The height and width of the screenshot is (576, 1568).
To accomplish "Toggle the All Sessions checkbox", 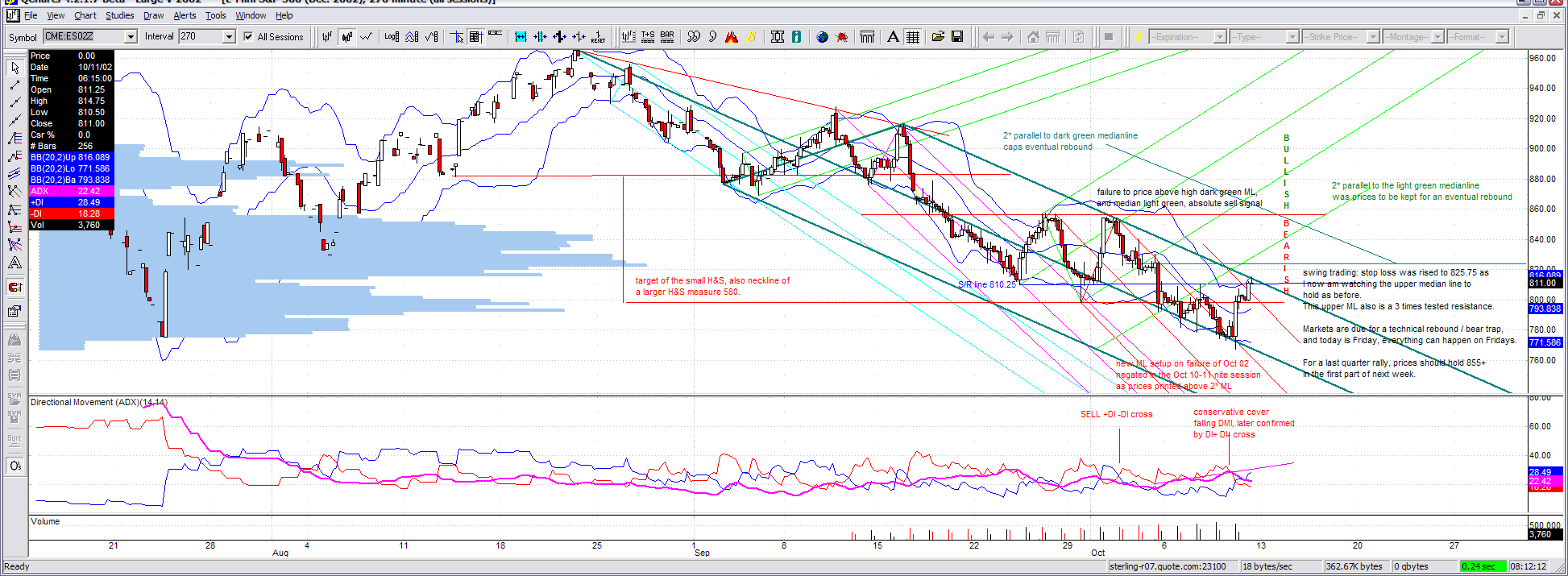I will click(x=248, y=37).
